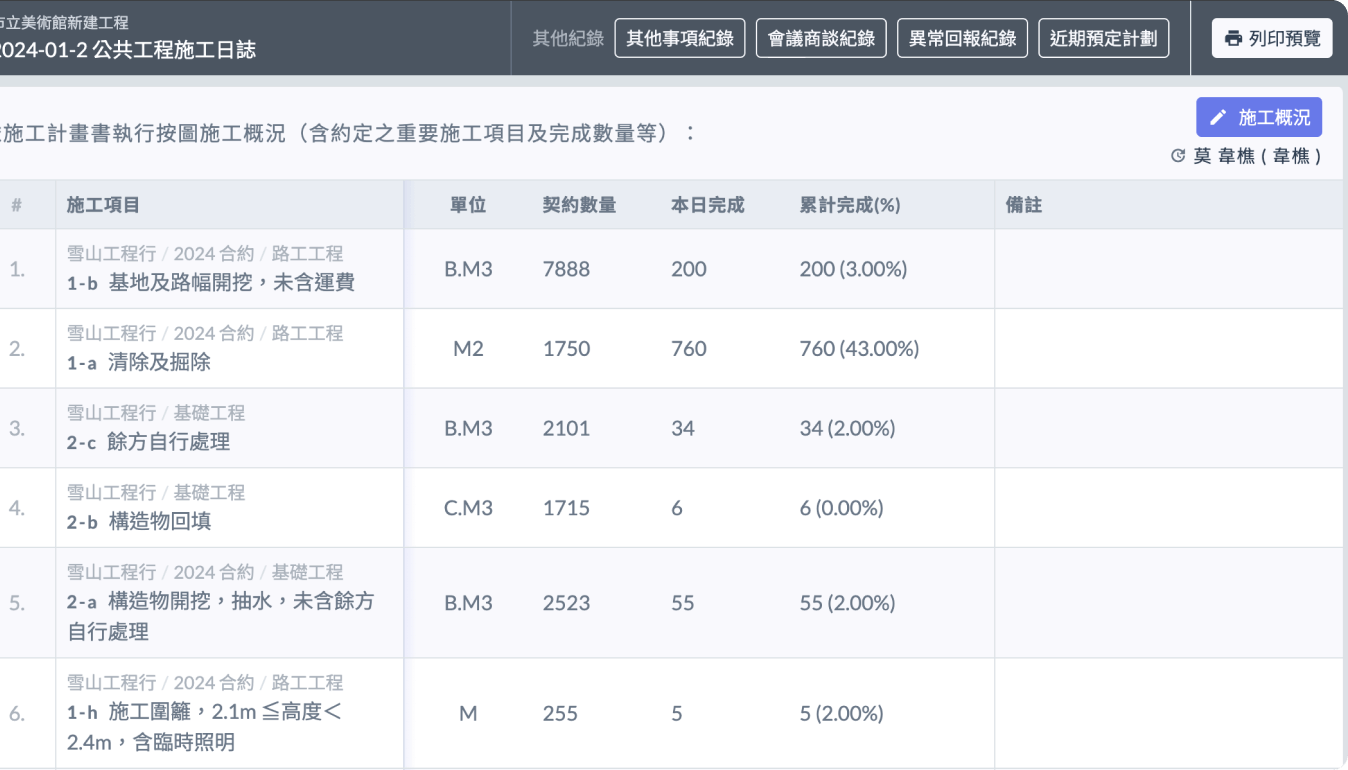Open 會議商談紀錄 record
The image size is (1348, 770).
[x=821, y=38]
